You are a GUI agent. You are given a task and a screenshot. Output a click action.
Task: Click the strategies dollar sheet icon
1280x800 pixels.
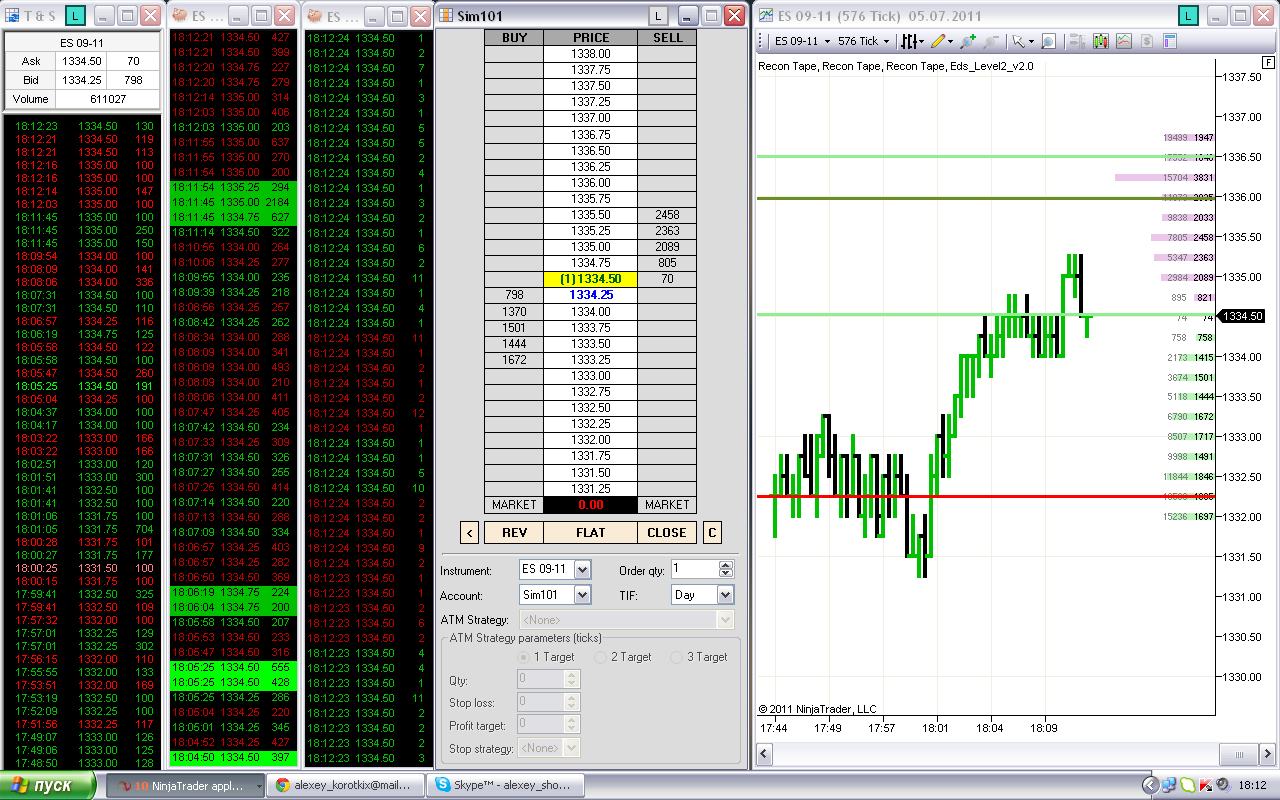1146,41
